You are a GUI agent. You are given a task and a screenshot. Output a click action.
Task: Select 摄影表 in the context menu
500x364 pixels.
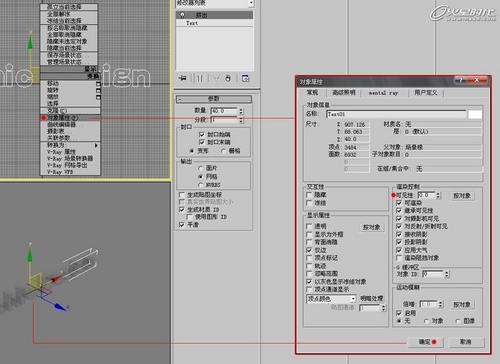(70, 131)
